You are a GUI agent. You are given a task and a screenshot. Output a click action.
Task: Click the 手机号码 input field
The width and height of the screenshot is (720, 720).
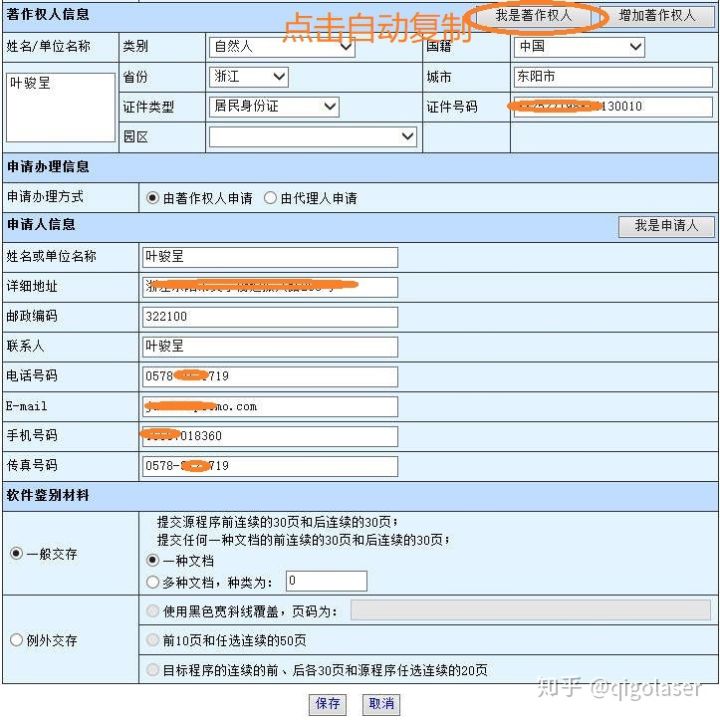click(270, 436)
